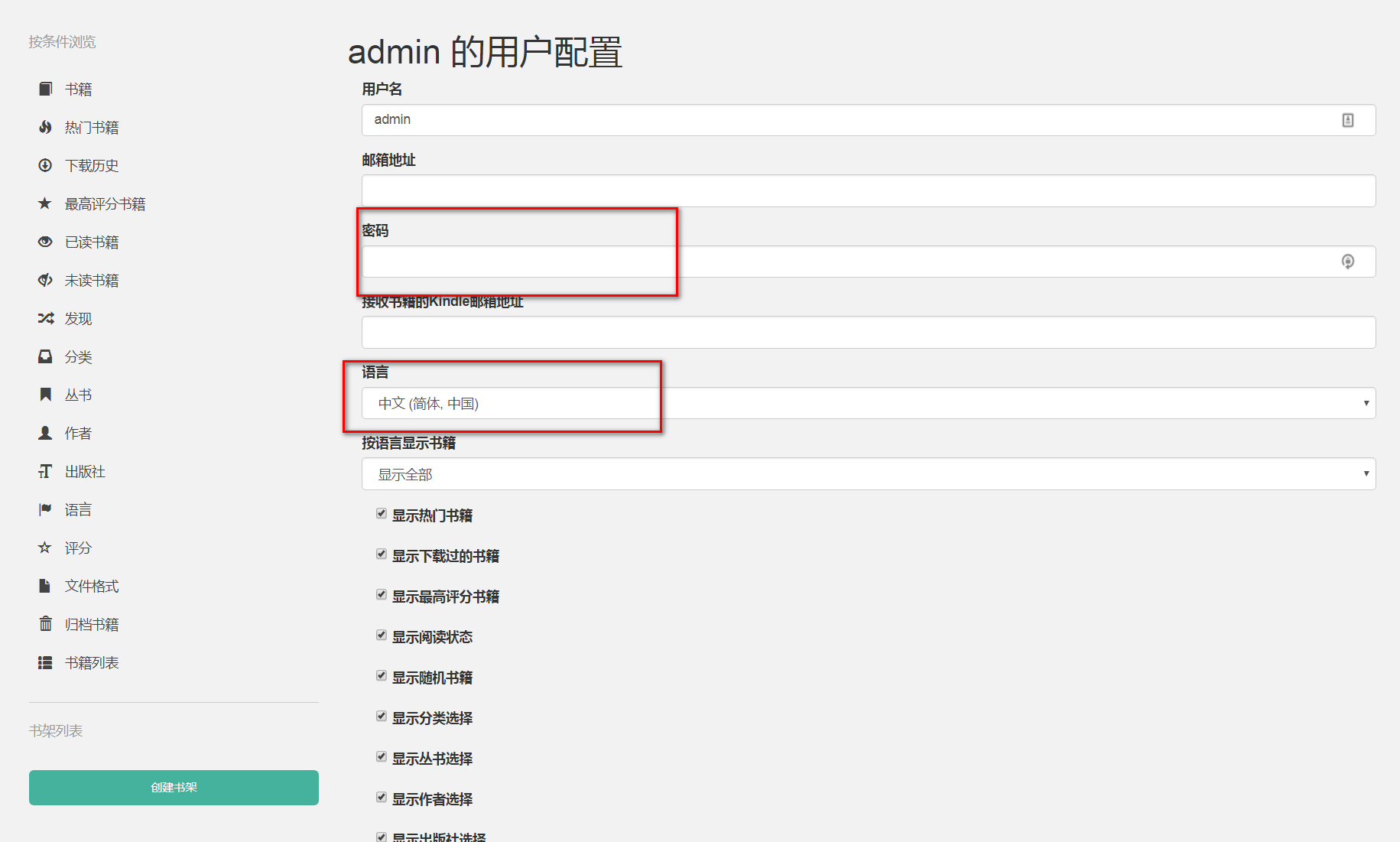Image resolution: width=1400 pixels, height=842 pixels.
Task: Enable 显示热门书籍 checkbox
Action: pyautogui.click(x=381, y=513)
